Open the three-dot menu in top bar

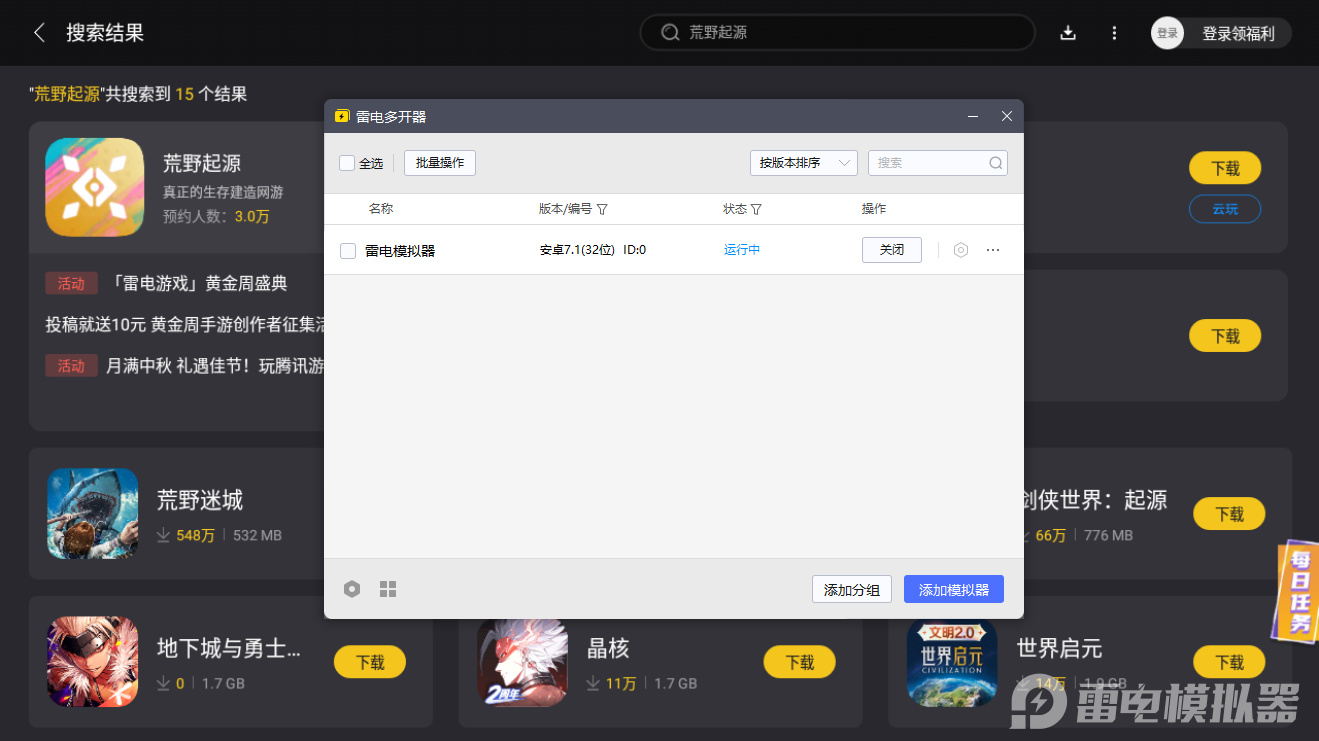tap(1114, 33)
